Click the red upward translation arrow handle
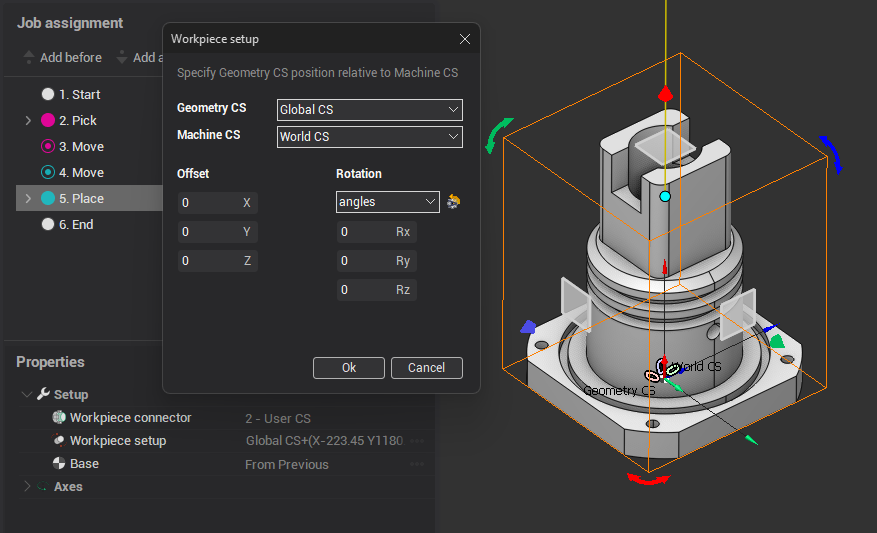This screenshot has height=533, width=877. (x=665, y=94)
